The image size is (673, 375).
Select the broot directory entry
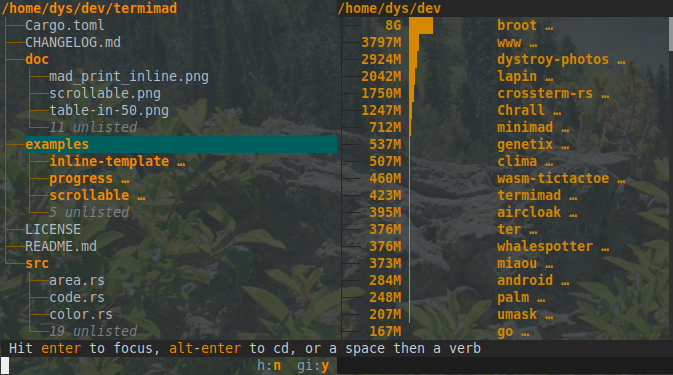tap(517, 25)
